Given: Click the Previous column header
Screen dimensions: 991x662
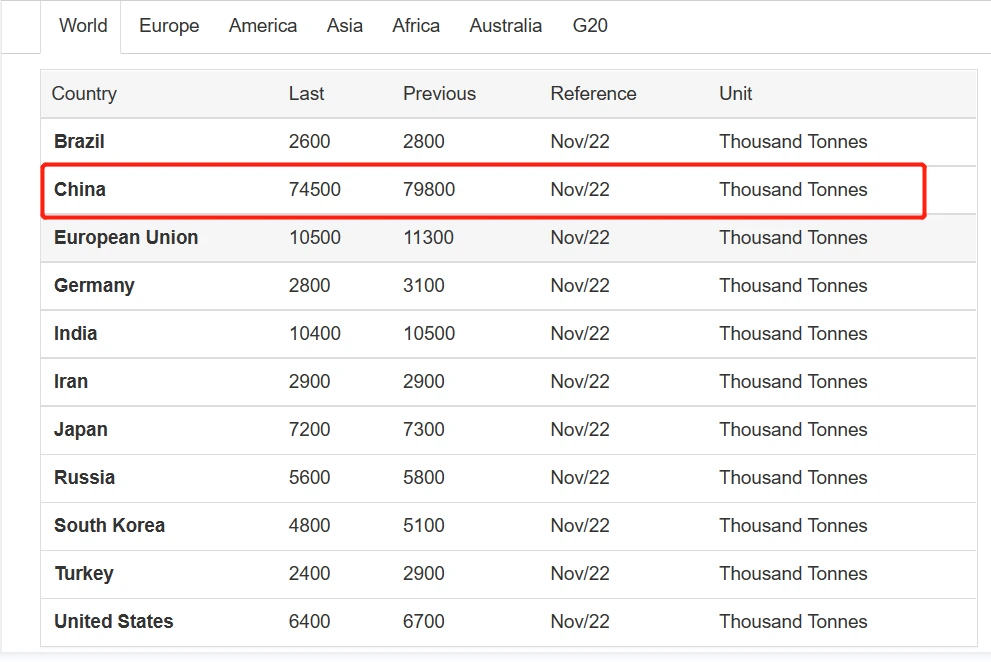Looking at the screenshot, I should (x=439, y=94).
